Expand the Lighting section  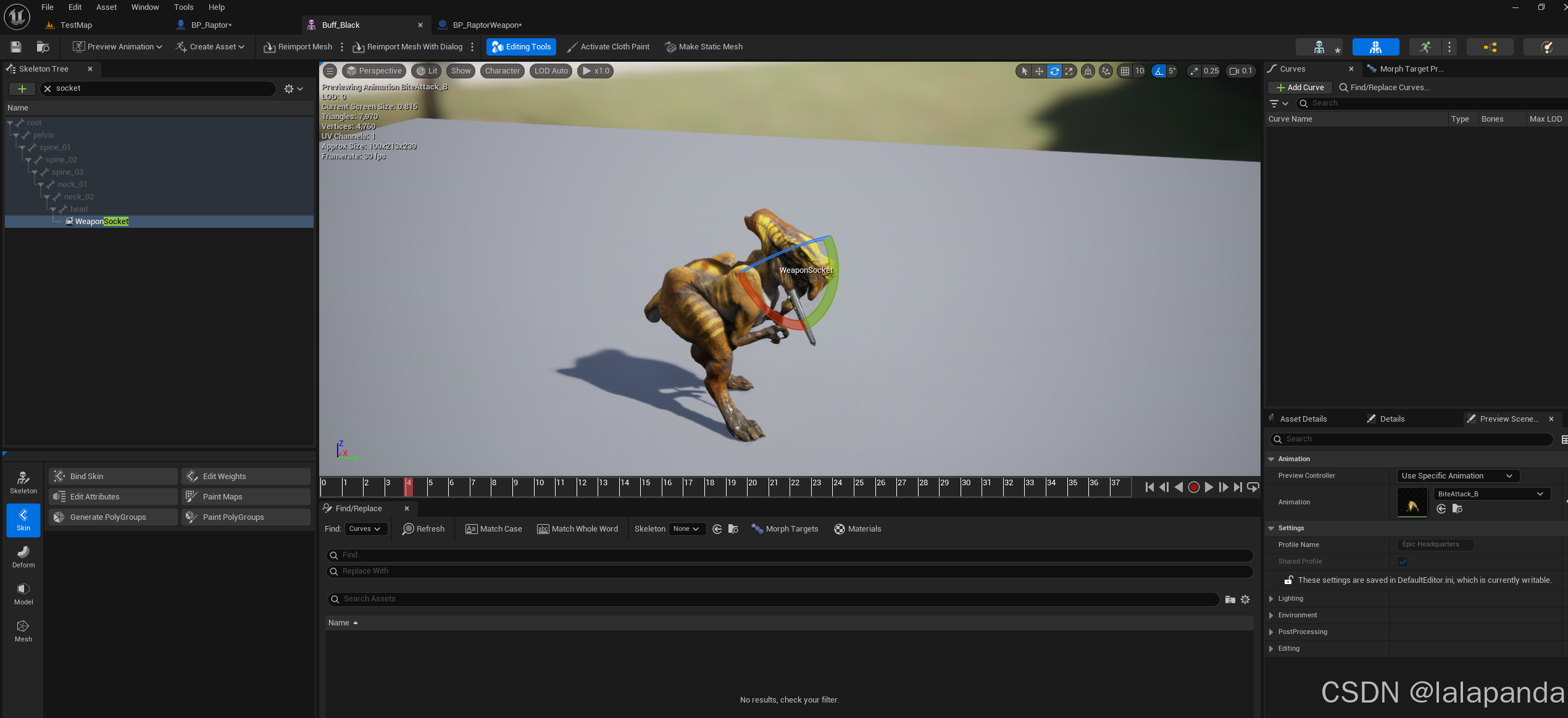click(x=1271, y=599)
